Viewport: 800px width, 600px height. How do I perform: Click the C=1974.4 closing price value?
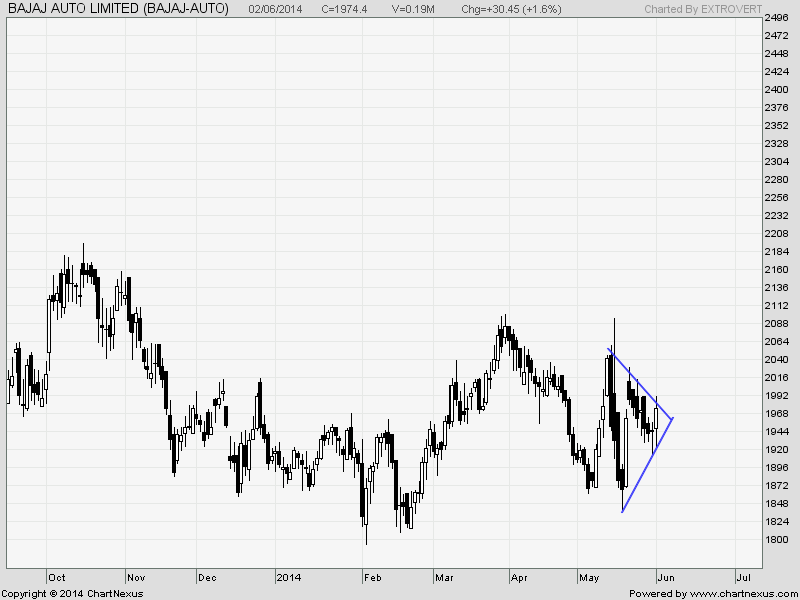347,9
